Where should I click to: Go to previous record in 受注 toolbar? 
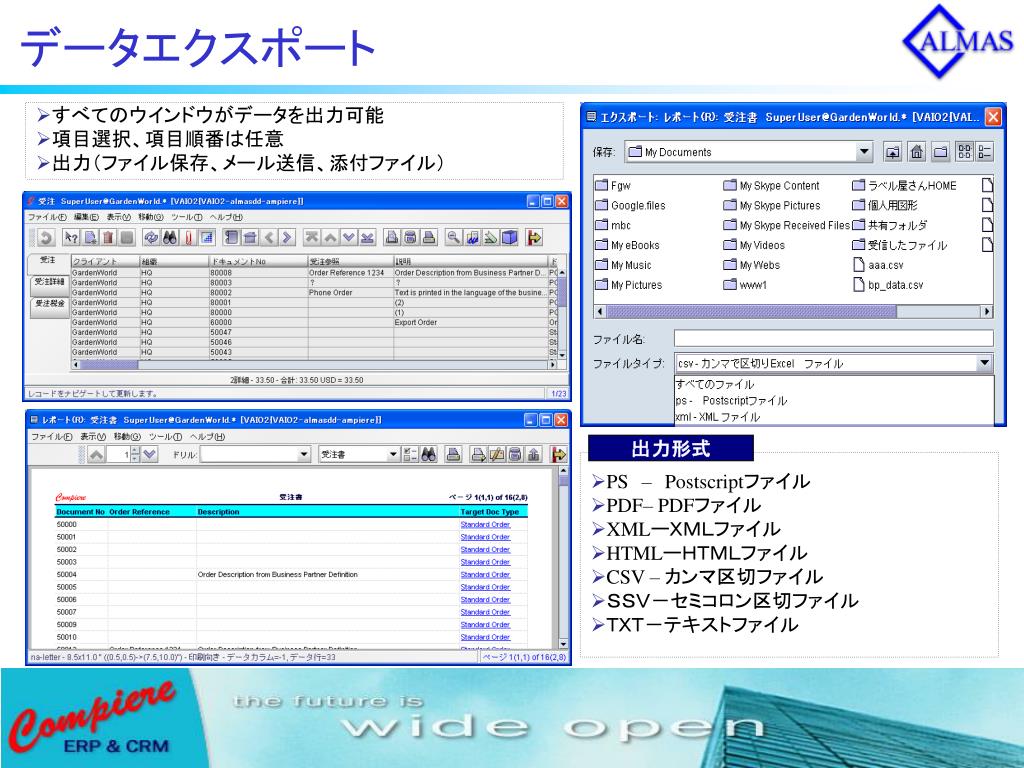330,238
